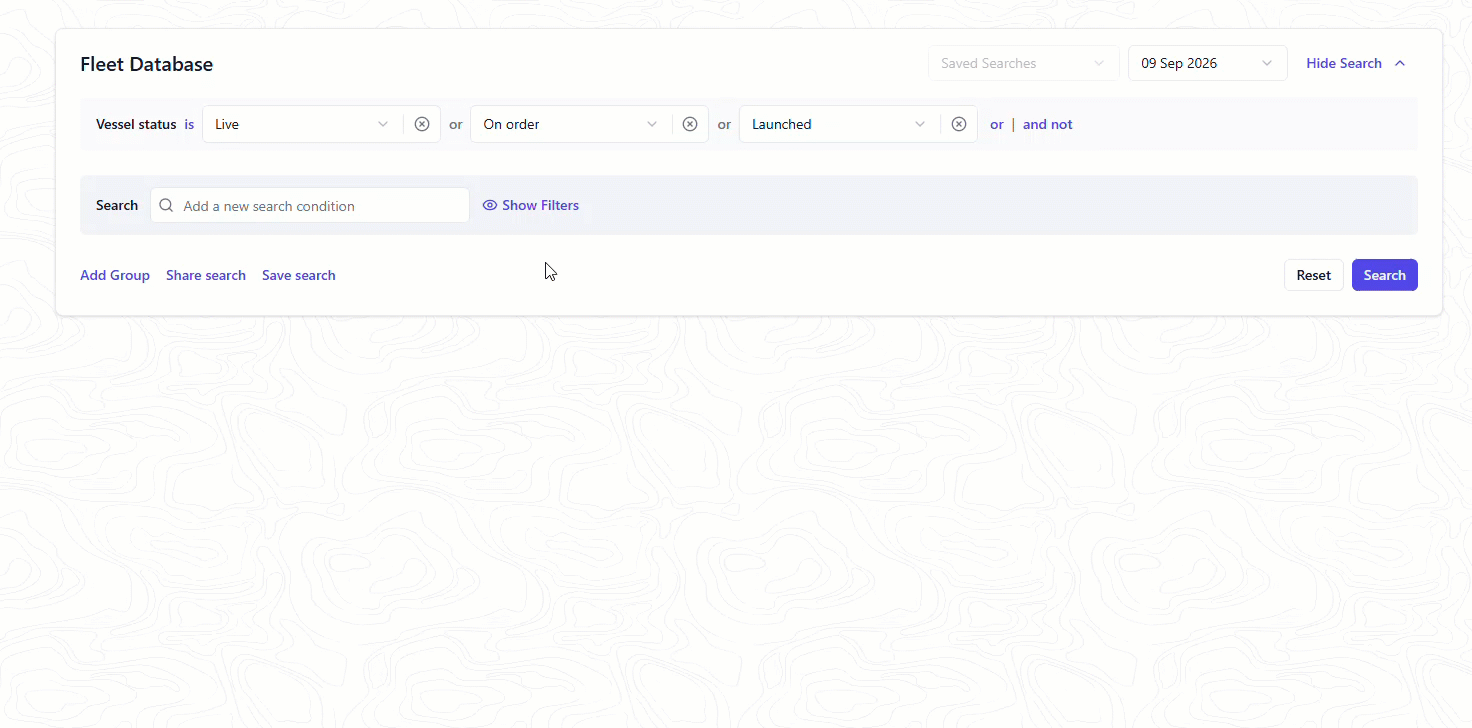
Task: Reset the search conditions
Action: coord(1314,275)
